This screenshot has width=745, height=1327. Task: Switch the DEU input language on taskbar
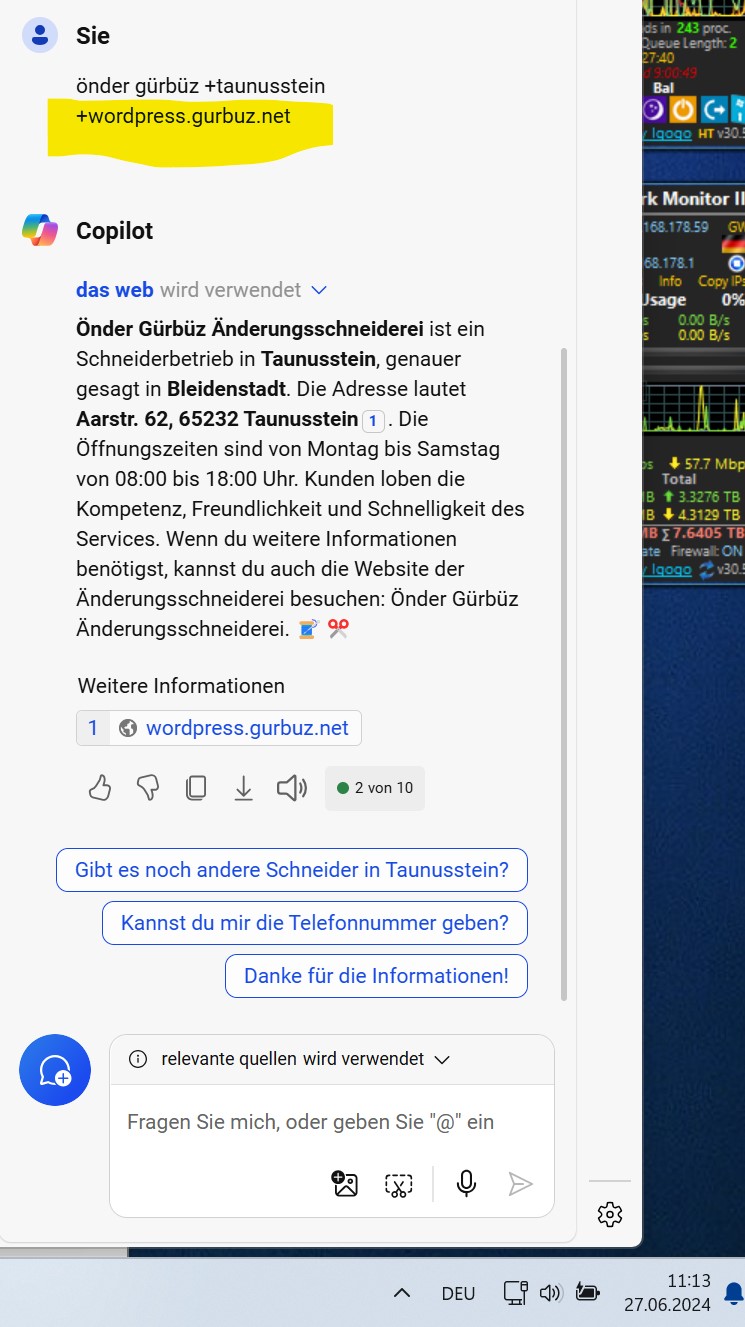pos(458,1293)
